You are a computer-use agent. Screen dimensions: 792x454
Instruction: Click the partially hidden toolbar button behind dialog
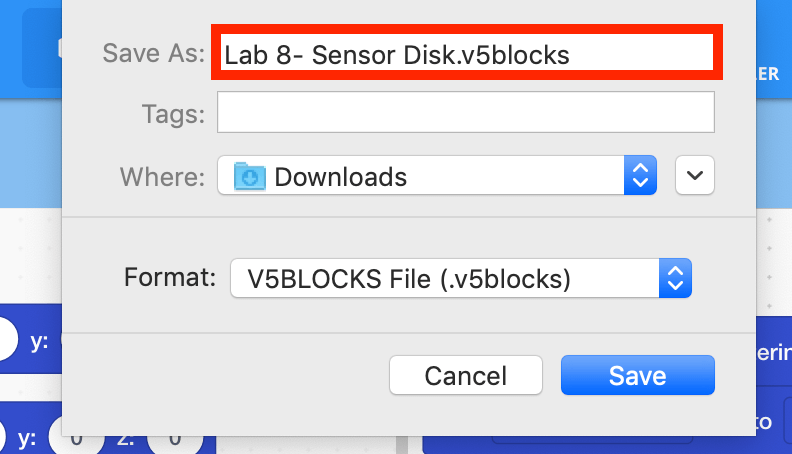42,48
